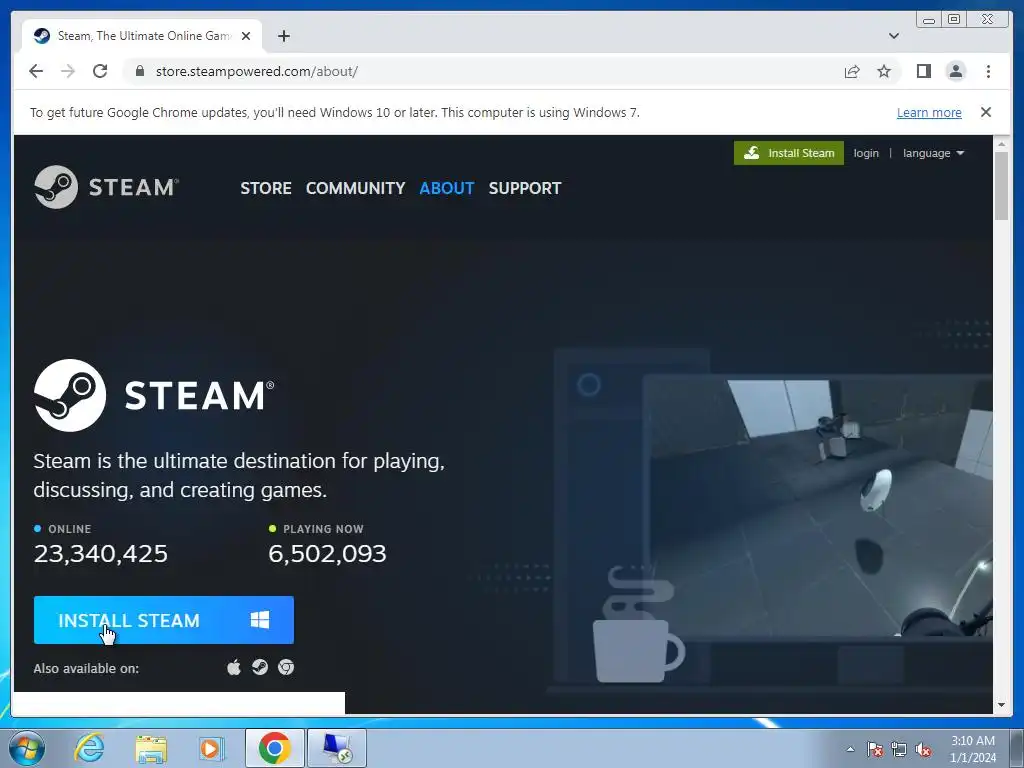1024x768 pixels.
Task: Click the online count 23,340,425
Action: click(101, 554)
